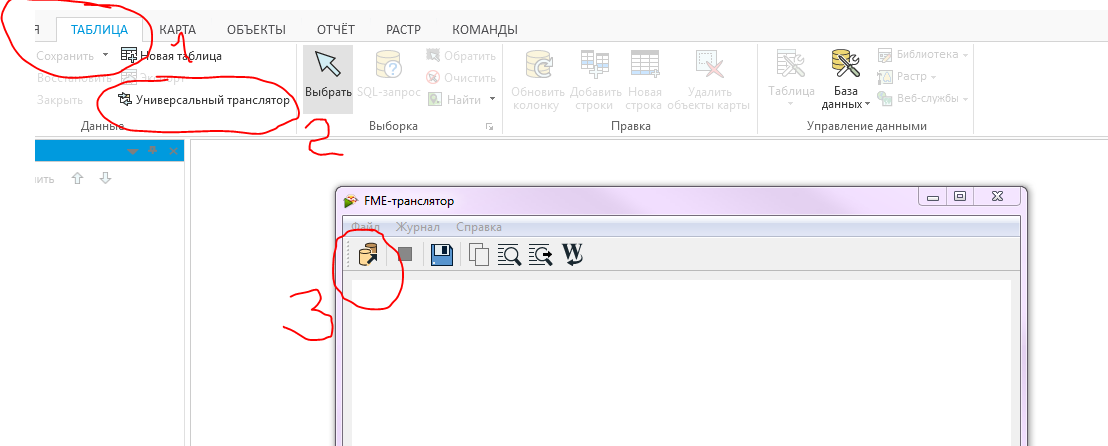This screenshot has width=1108, height=446.
Task: Open the Таблица dropdown in Управление данными
Action: point(791,79)
